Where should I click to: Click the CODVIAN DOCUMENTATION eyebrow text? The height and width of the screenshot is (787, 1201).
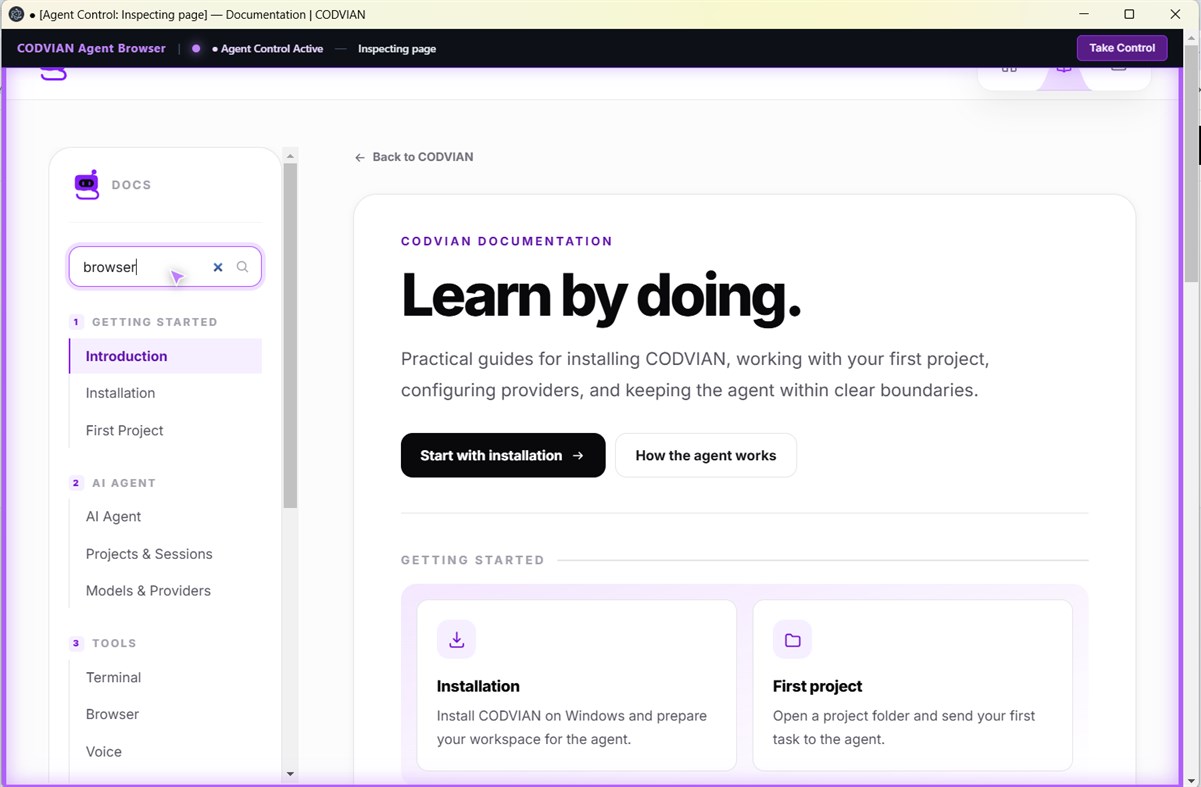507,241
